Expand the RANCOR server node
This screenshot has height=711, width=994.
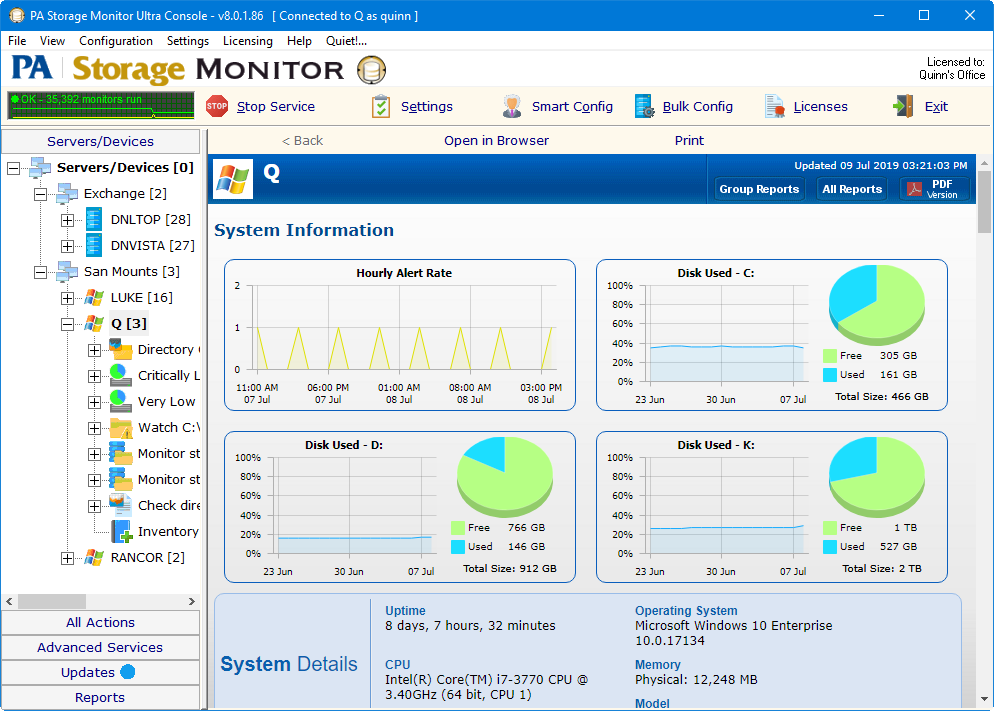pos(67,558)
